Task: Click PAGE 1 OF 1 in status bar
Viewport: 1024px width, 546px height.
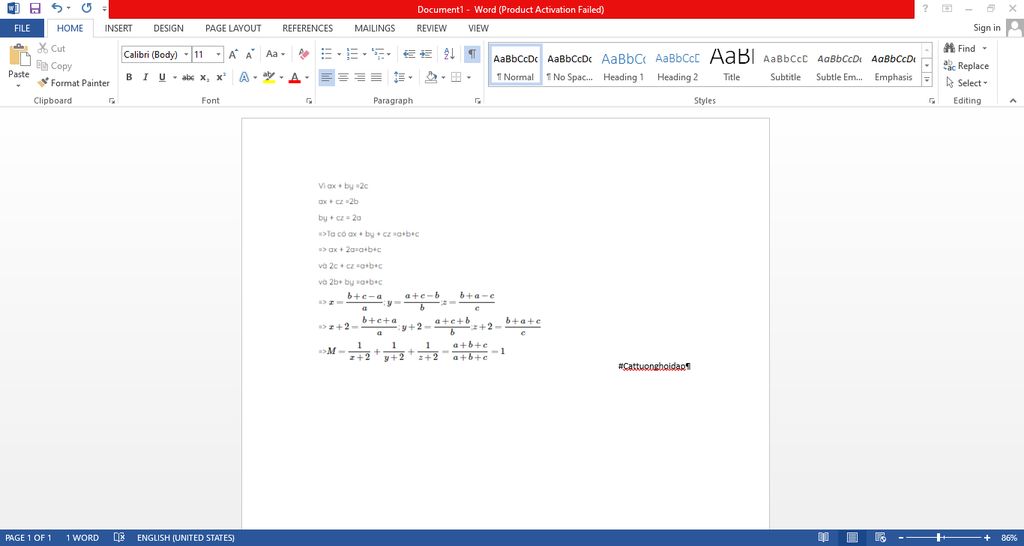Action: tap(28, 538)
